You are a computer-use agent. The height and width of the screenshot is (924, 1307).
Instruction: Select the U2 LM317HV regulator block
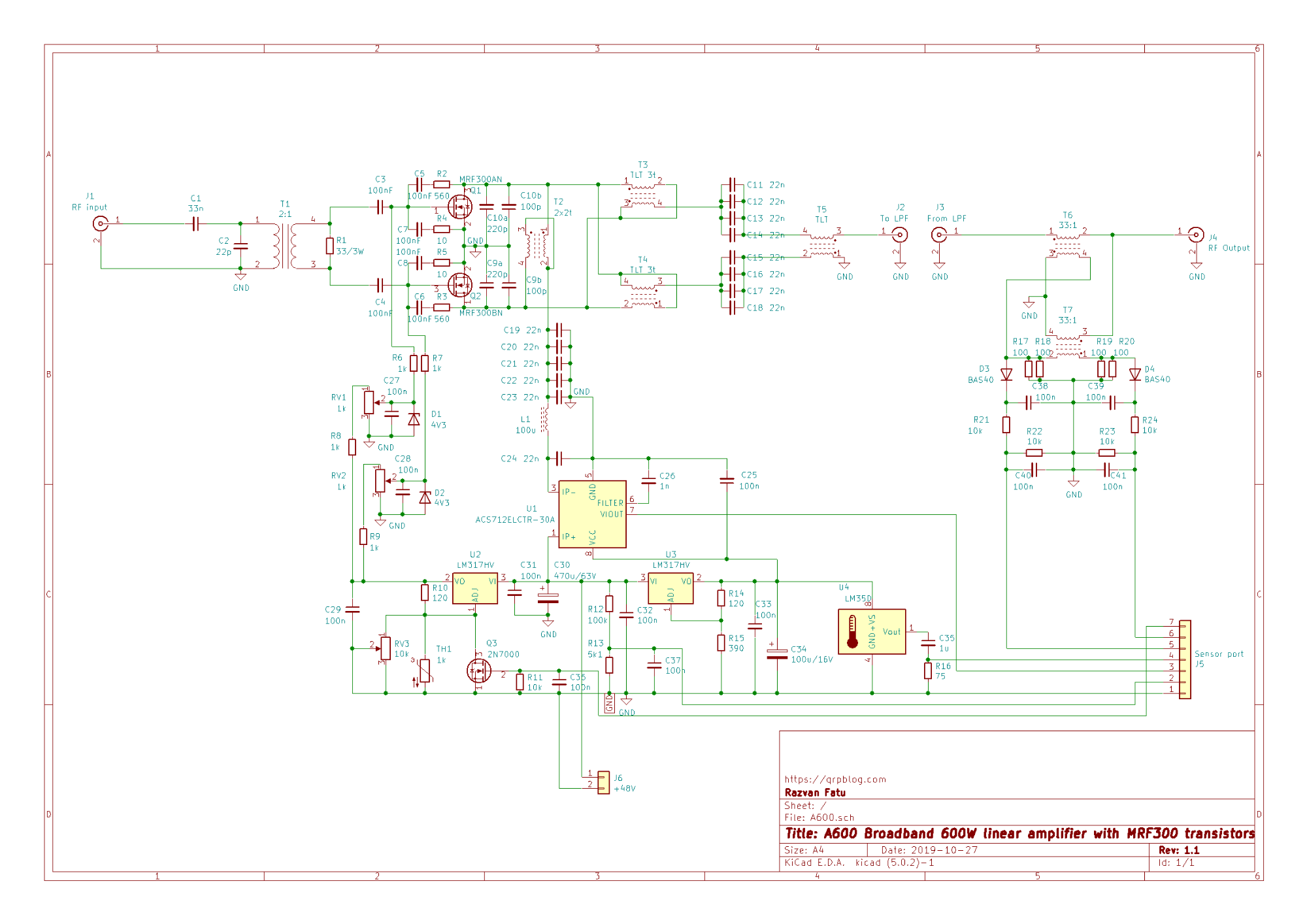474,588
